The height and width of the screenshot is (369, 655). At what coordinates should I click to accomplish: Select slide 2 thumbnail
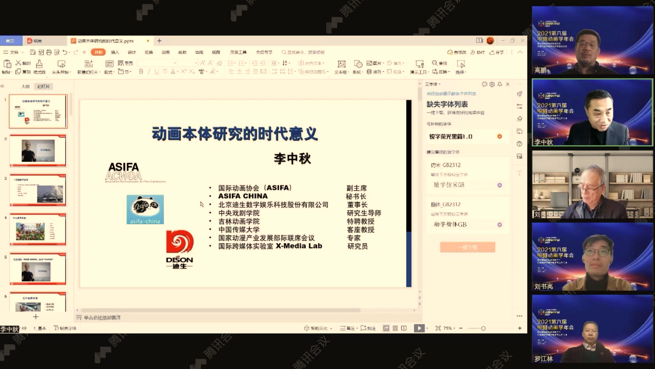coord(38,150)
